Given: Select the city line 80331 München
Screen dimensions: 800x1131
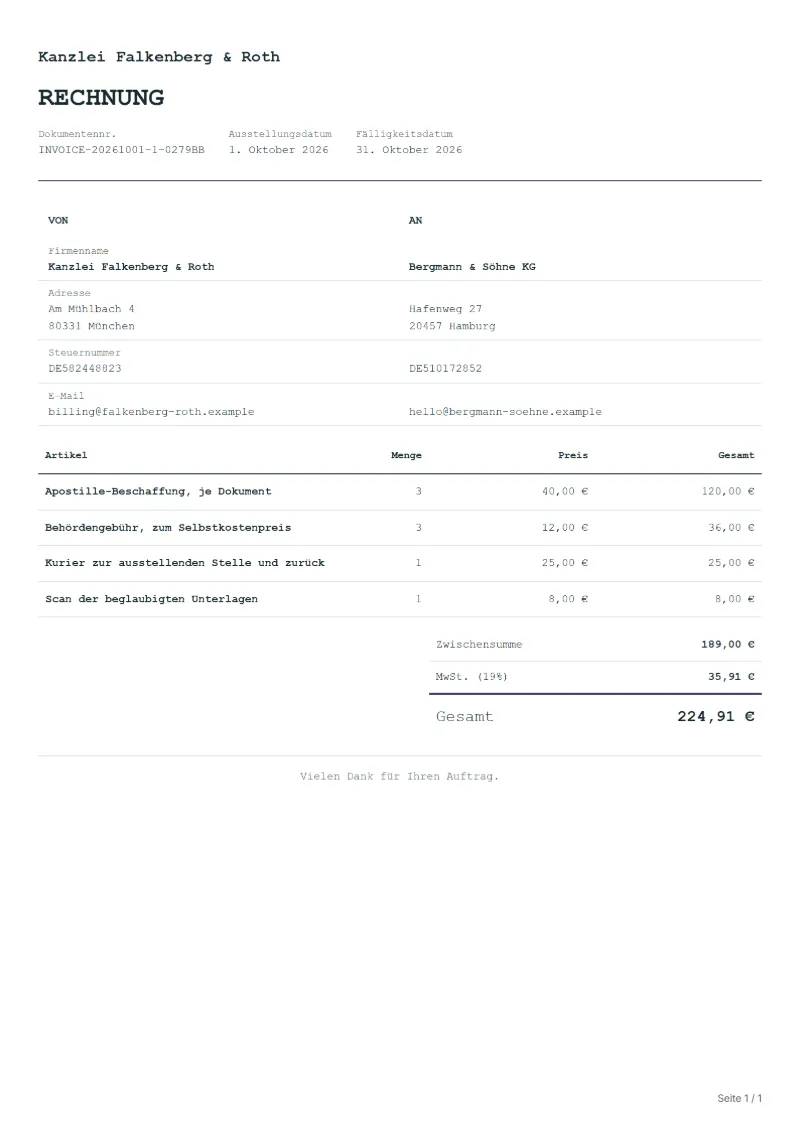Looking at the screenshot, I should click(x=91, y=326).
